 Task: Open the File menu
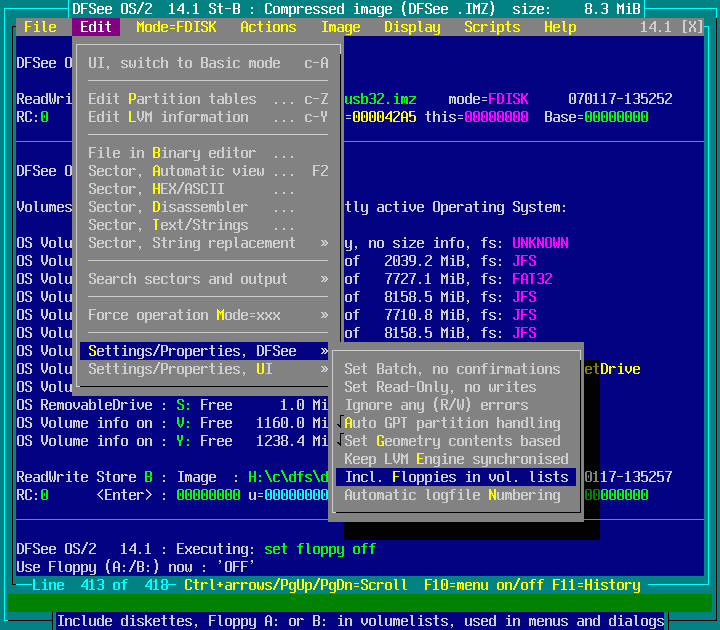click(x=40, y=27)
